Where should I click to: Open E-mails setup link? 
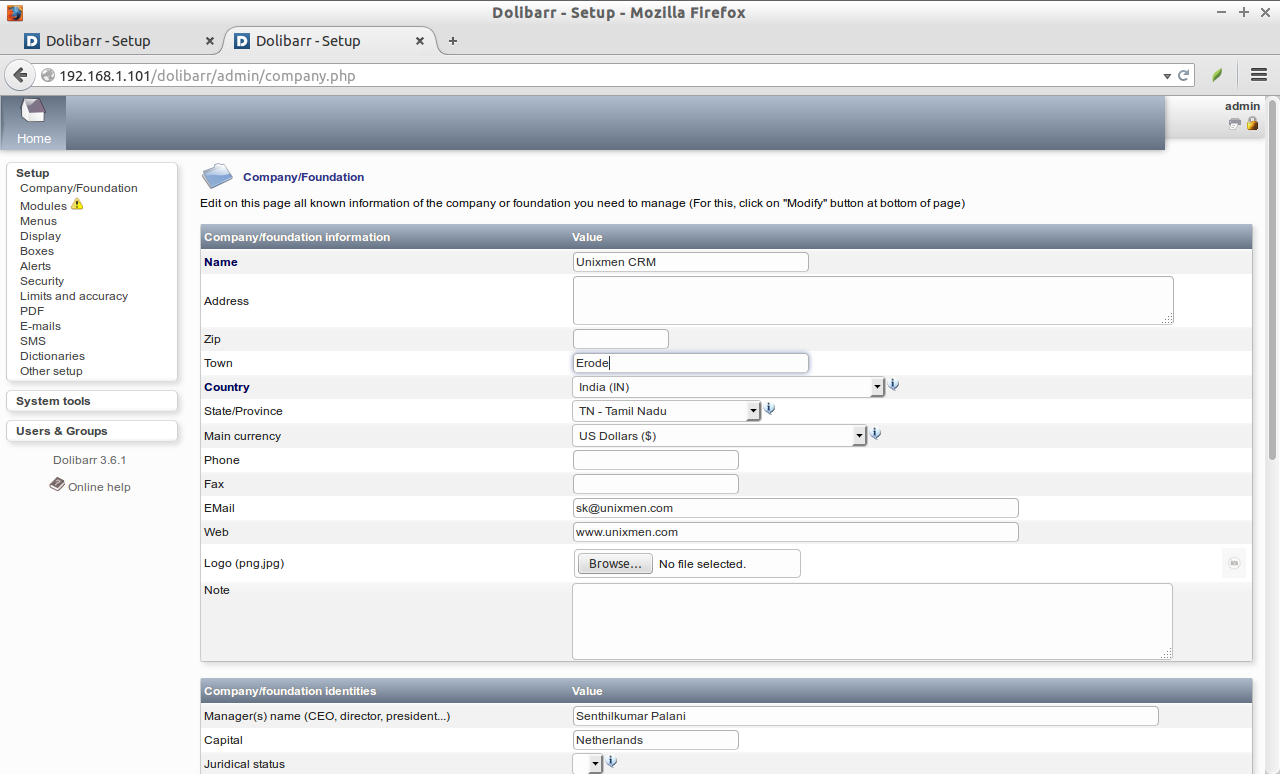point(40,326)
